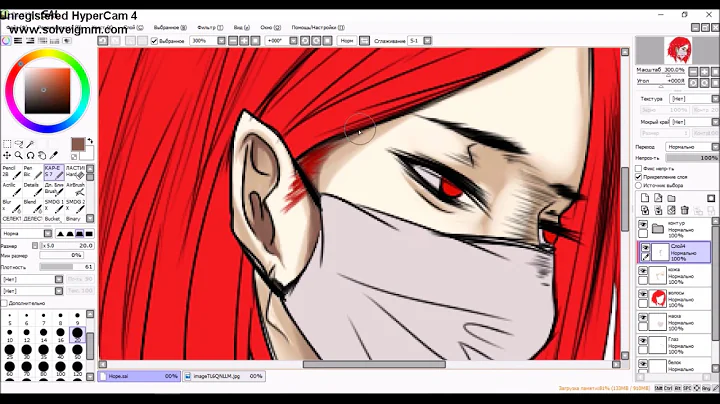Image resolution: width=720 pixels, height=404 pixels.
Task: Select the zoom magnifier tool
Action: tap(19, 156)
